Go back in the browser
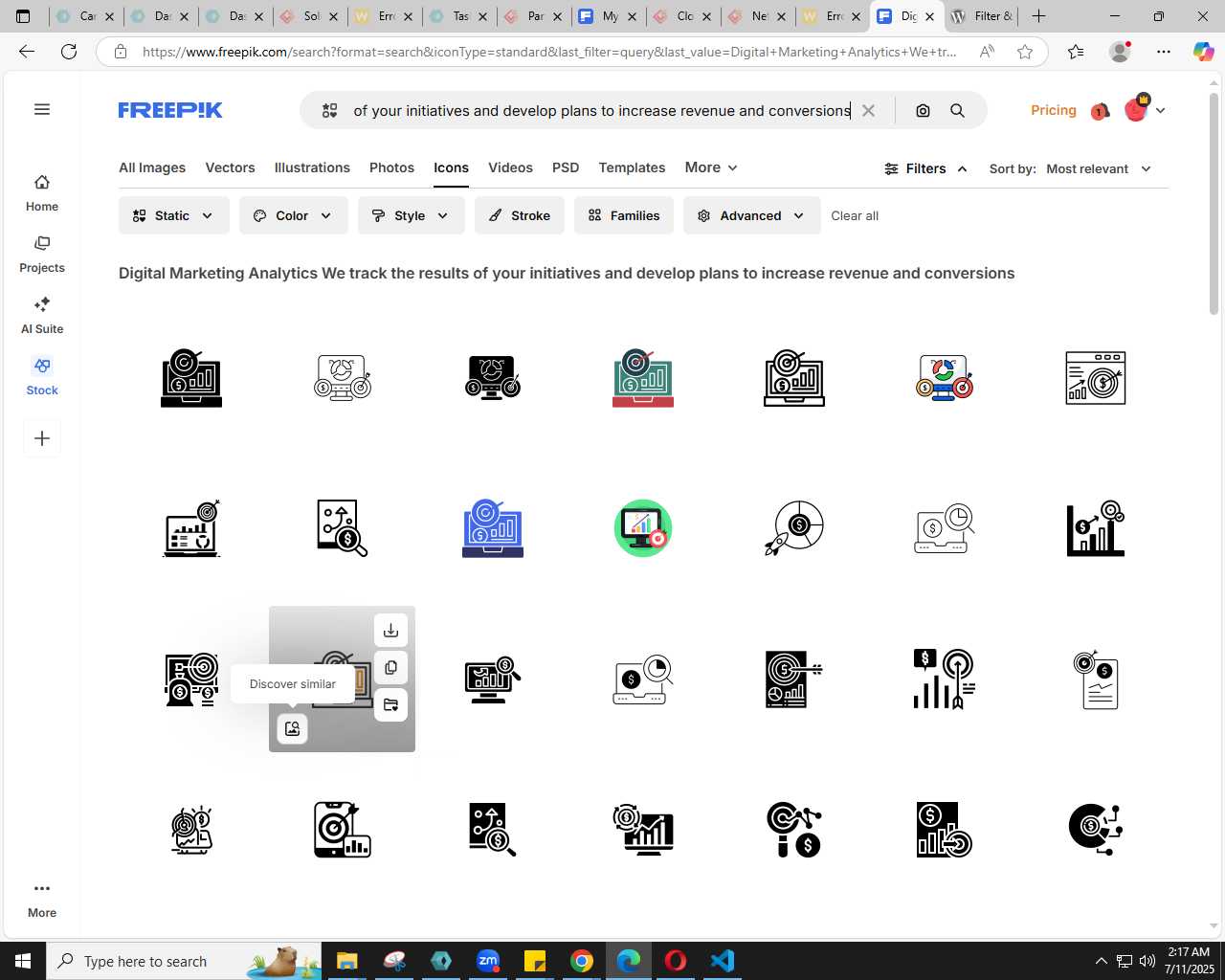Image resolution: width=1225 pixels, height=980 pixels. pyautogui.click(x=27, y=52)
